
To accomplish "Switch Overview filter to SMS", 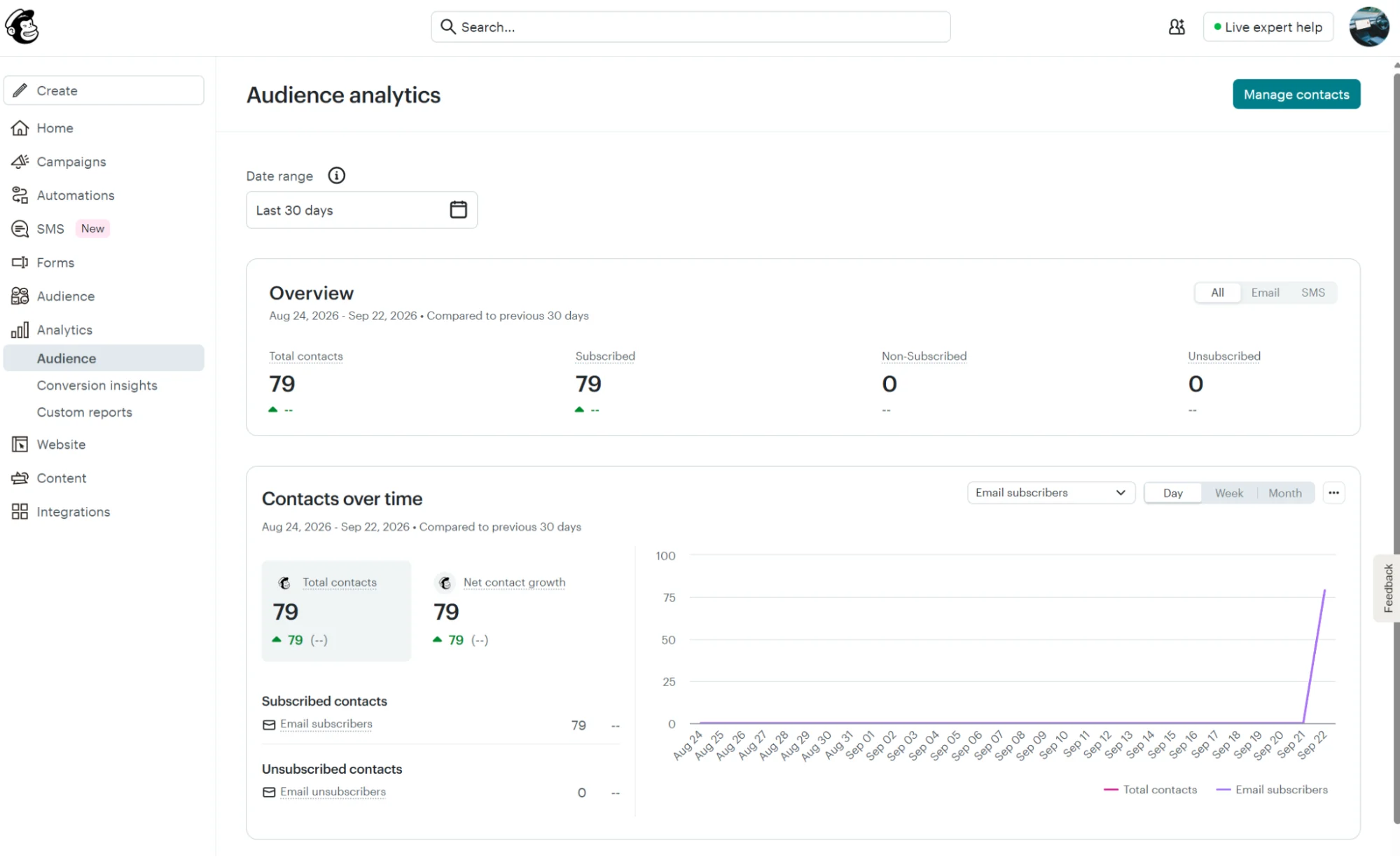I will tap(1312, 293).
